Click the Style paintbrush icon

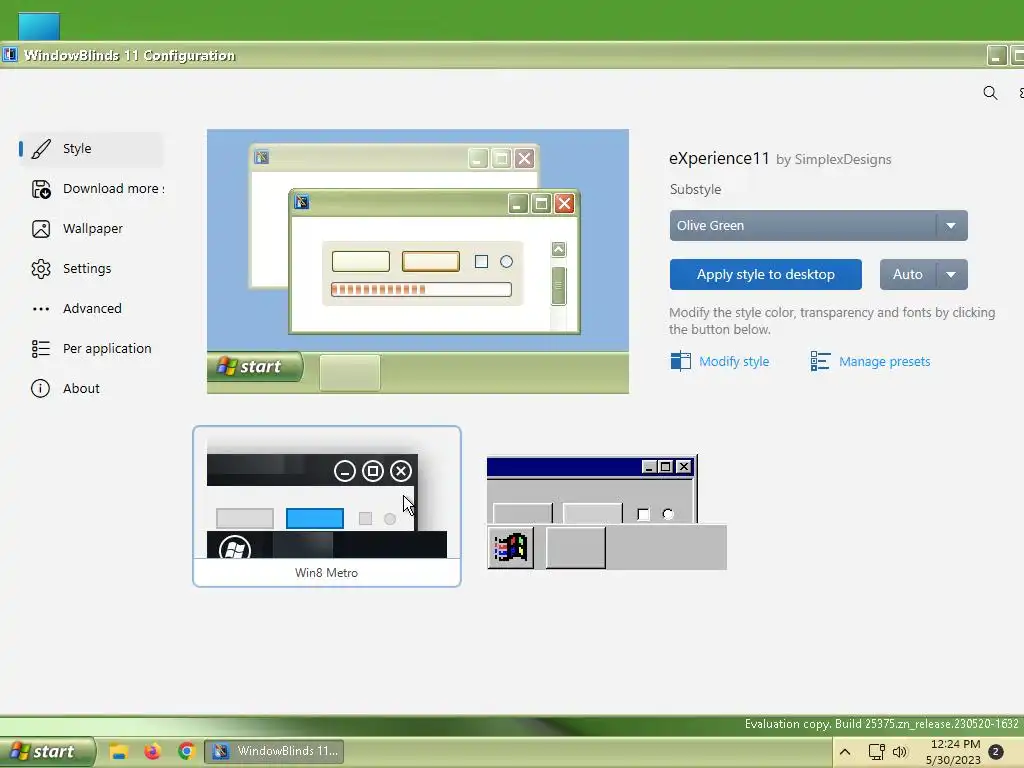[x=40, y=149]
